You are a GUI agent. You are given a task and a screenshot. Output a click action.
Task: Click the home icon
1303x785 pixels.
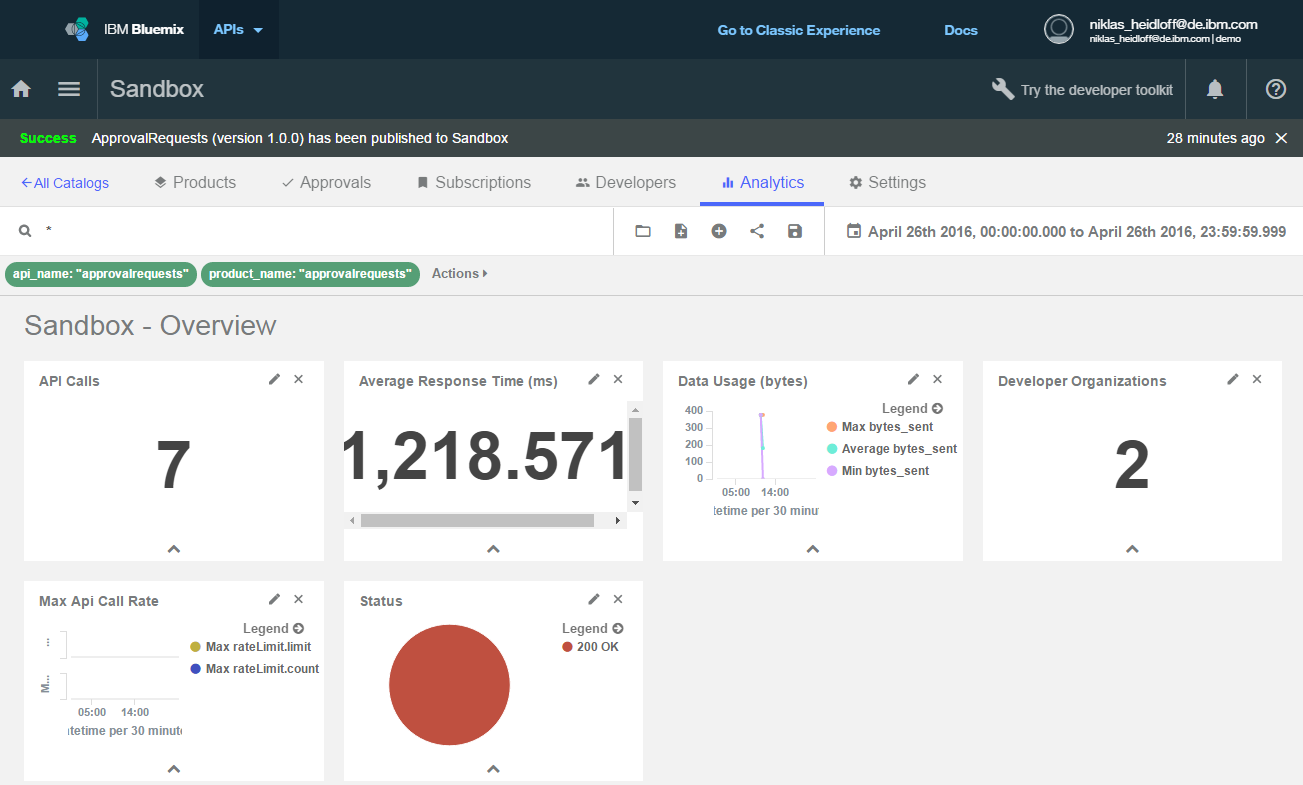21,89
